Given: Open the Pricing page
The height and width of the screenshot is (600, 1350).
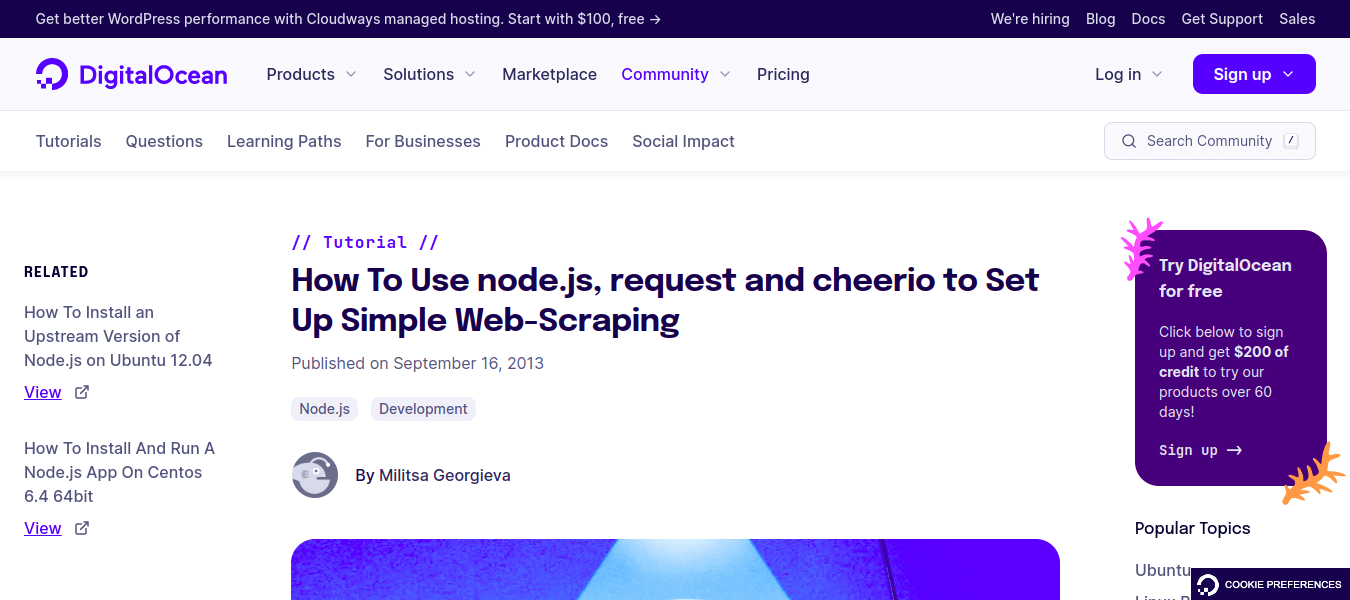Looking at the screenshot, I should 783,74.
